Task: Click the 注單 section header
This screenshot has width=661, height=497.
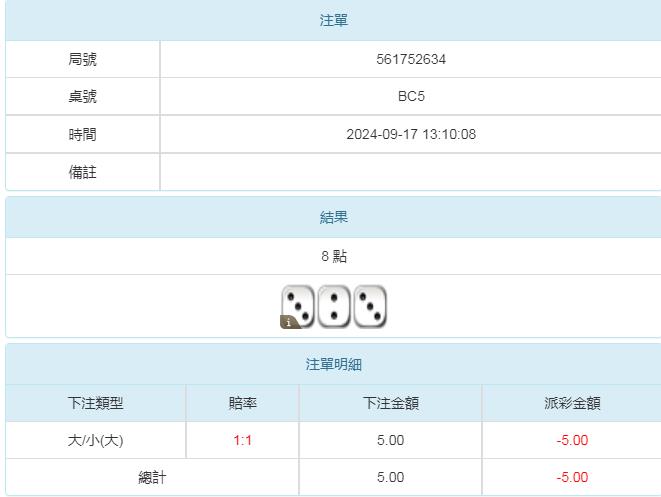Action: pyautogui.click(x=334, y=20)
